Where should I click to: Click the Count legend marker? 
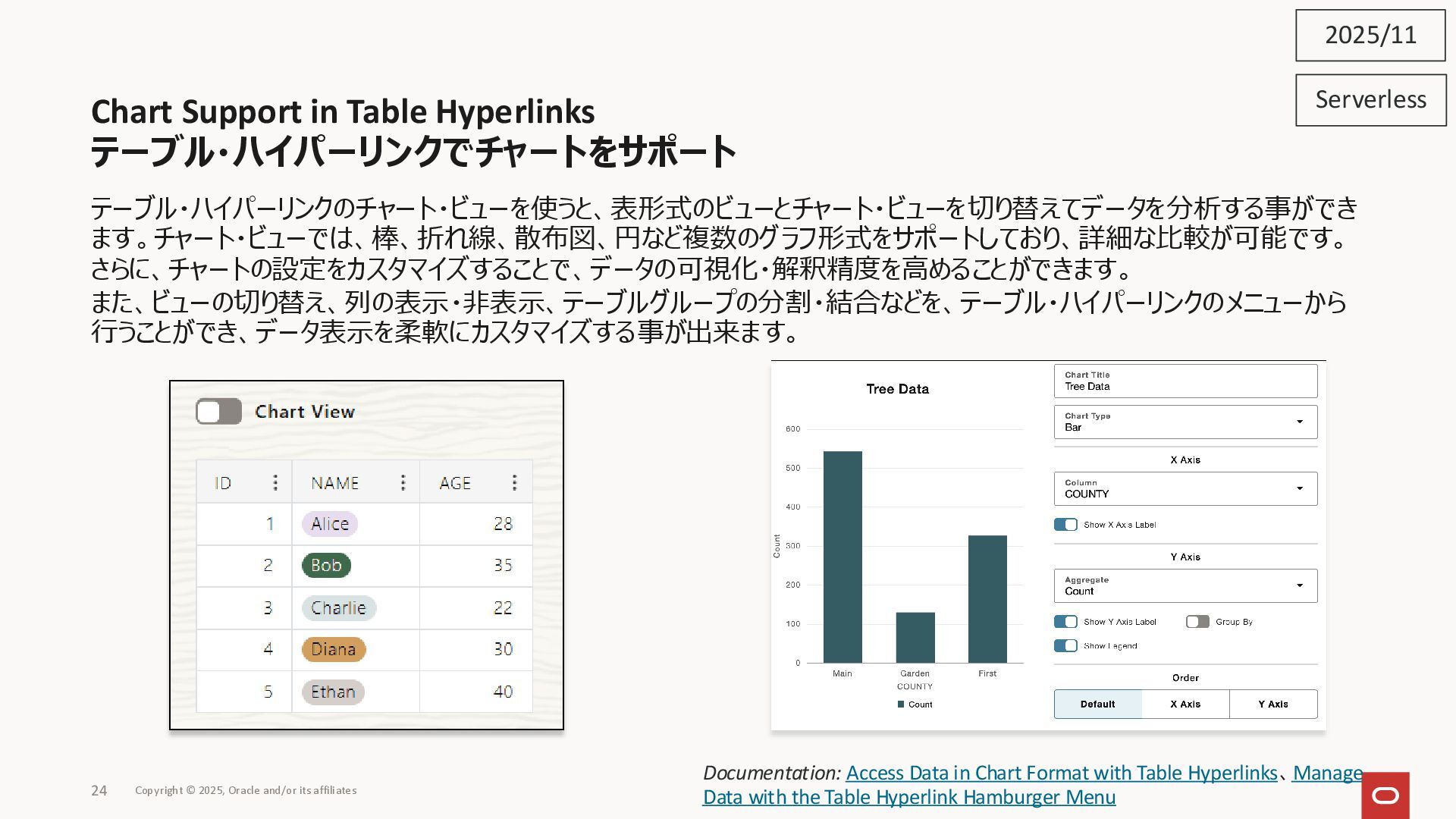[x=901, y=704]
